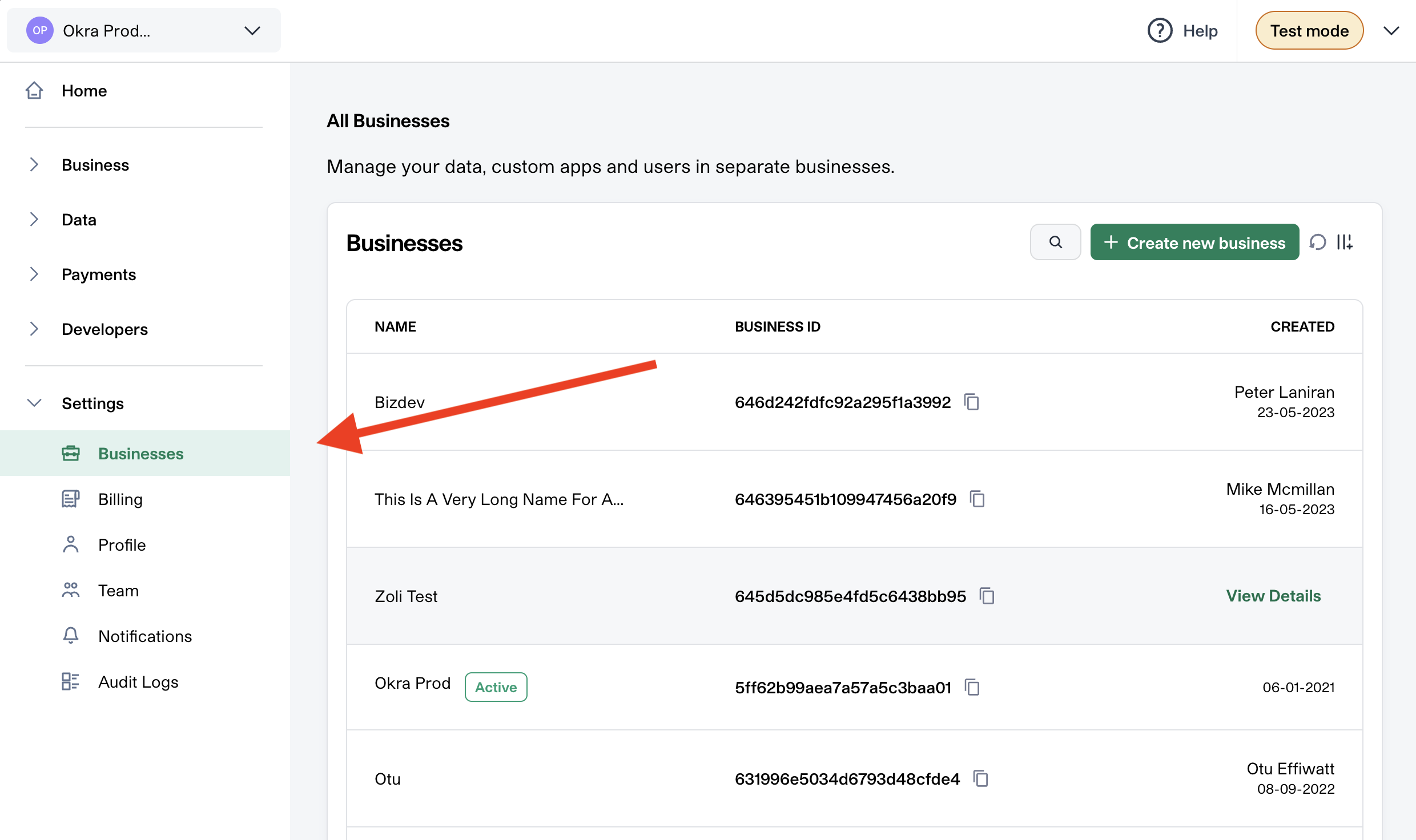Click the Home icon in sidebar
Screen dimensions: 1416x840
pyautogui.click(x=34, y=90)
